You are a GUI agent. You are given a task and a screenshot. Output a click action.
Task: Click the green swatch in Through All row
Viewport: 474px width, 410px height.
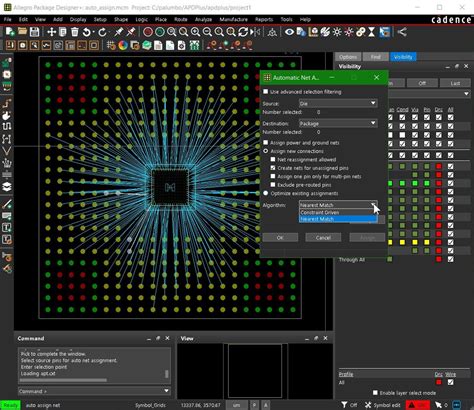pyautogui.click(x=390, y=259)
